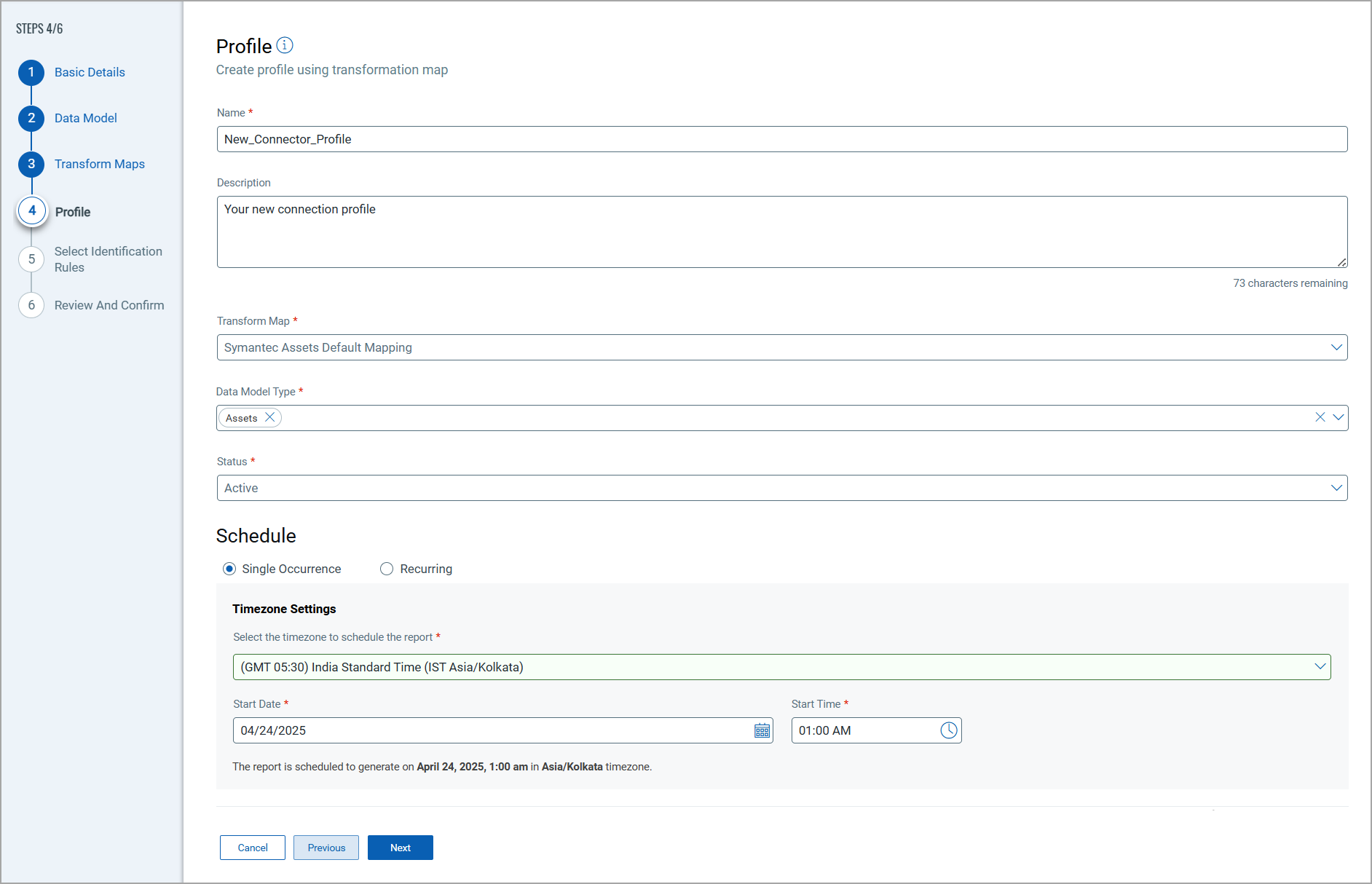
Task: Click the Next button
Action: tap(400, 848)
